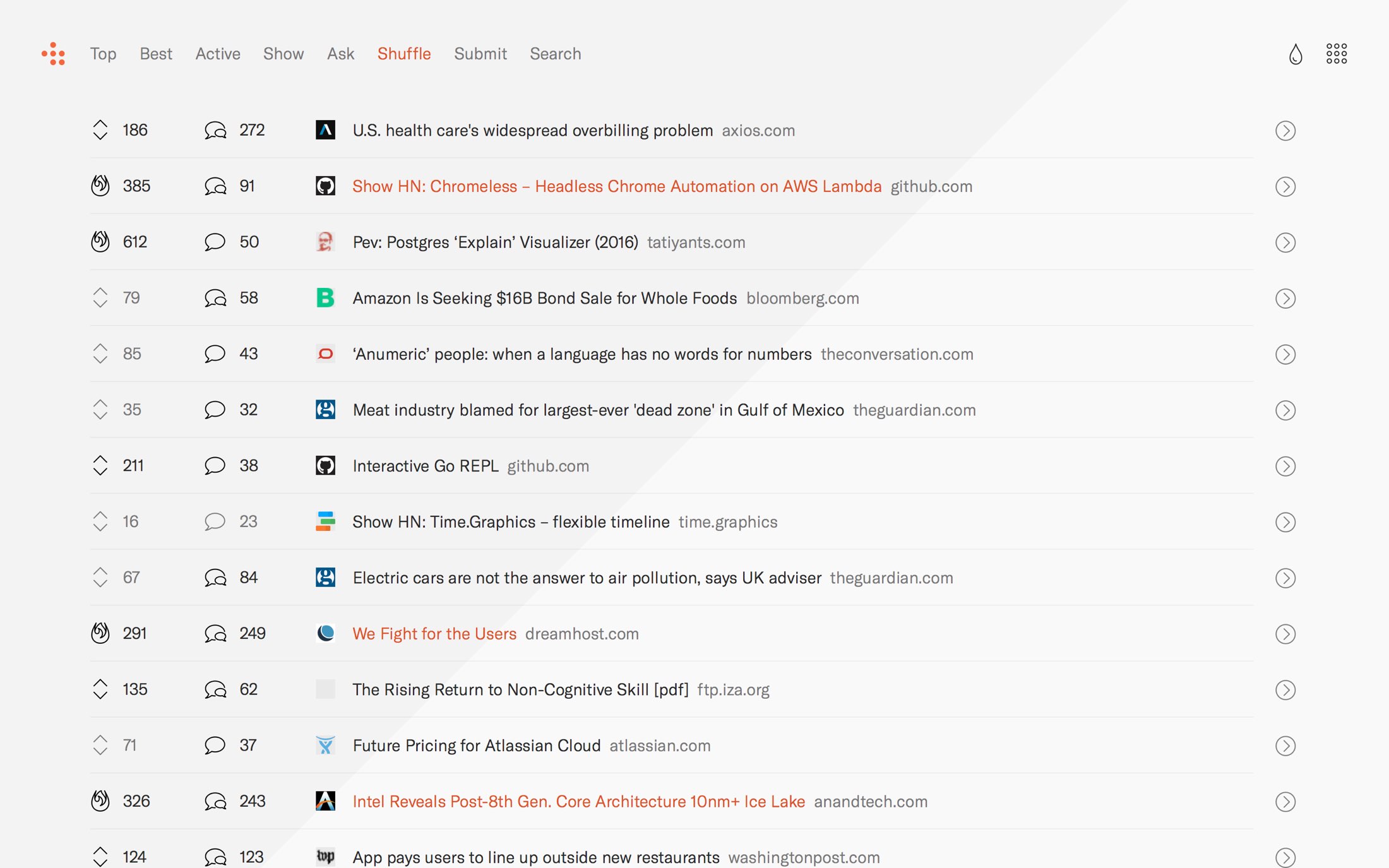The height and width of the screenshot is (868, 1389).
Task: Upvote the Electric cars story
Action: [x=100, y=577]
